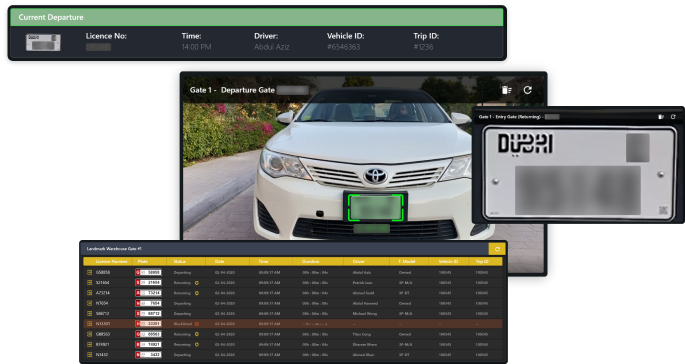Refresh the Gate 1 Departure Gate camera feed
The image size is (685, 364).
point(528,90)
